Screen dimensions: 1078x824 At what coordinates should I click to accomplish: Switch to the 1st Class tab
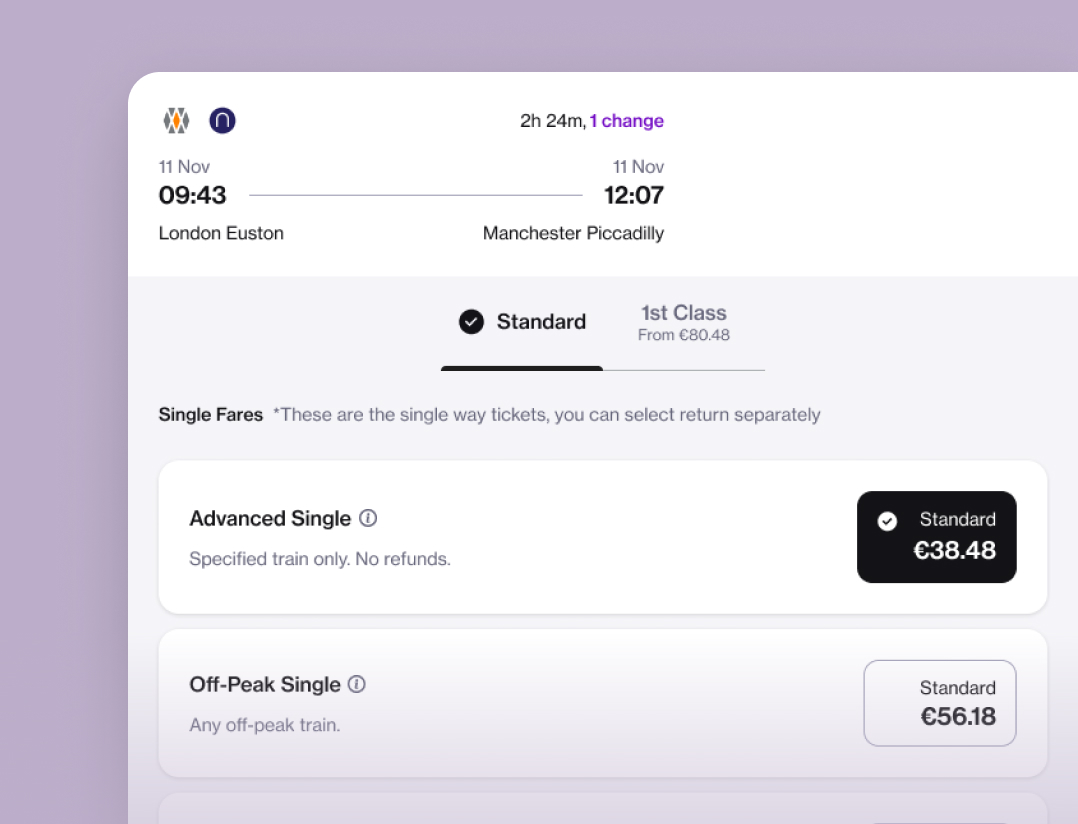[x=683, y=320]
